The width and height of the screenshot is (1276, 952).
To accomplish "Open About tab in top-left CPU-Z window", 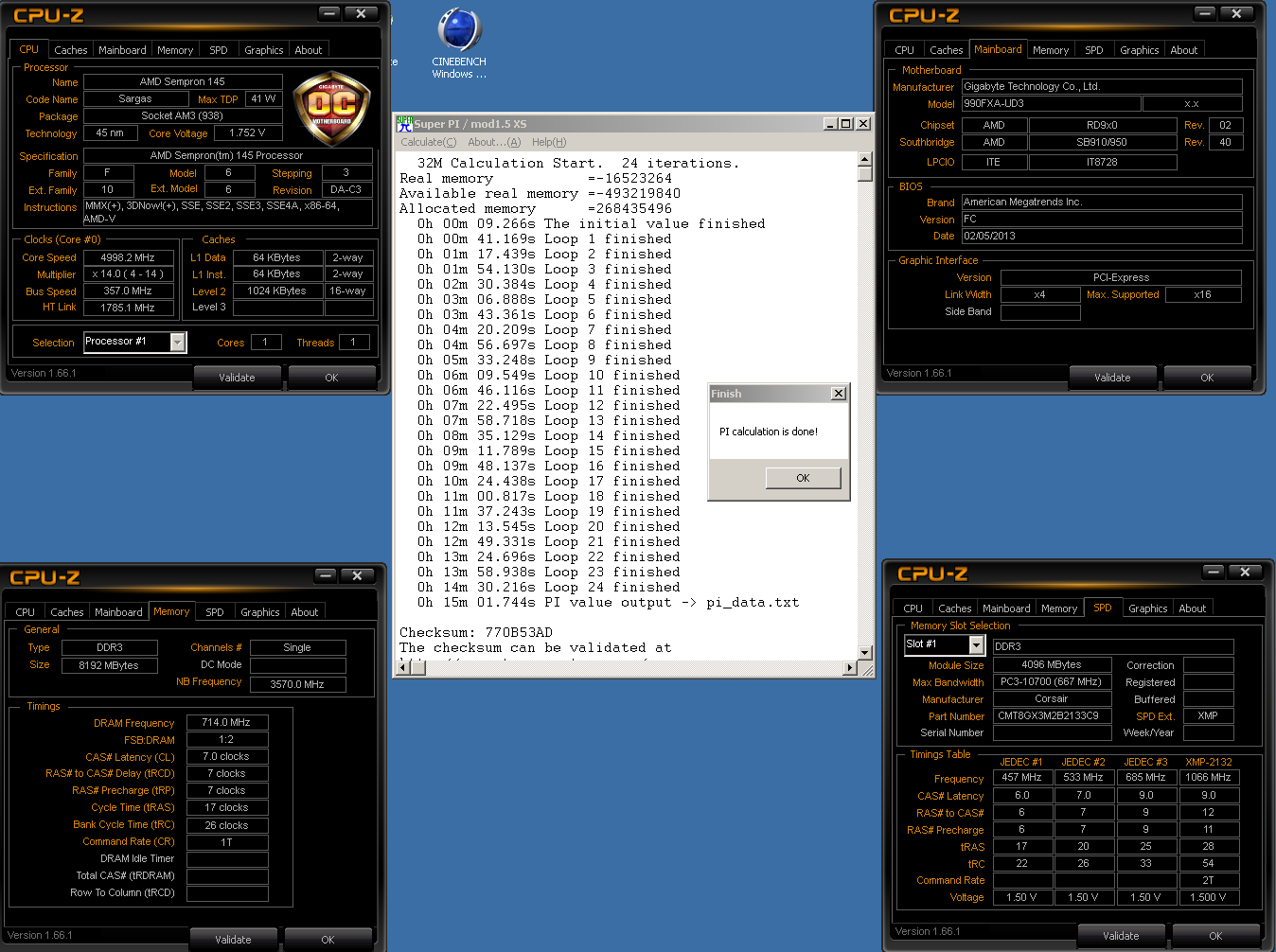I will tap(309, 50).
